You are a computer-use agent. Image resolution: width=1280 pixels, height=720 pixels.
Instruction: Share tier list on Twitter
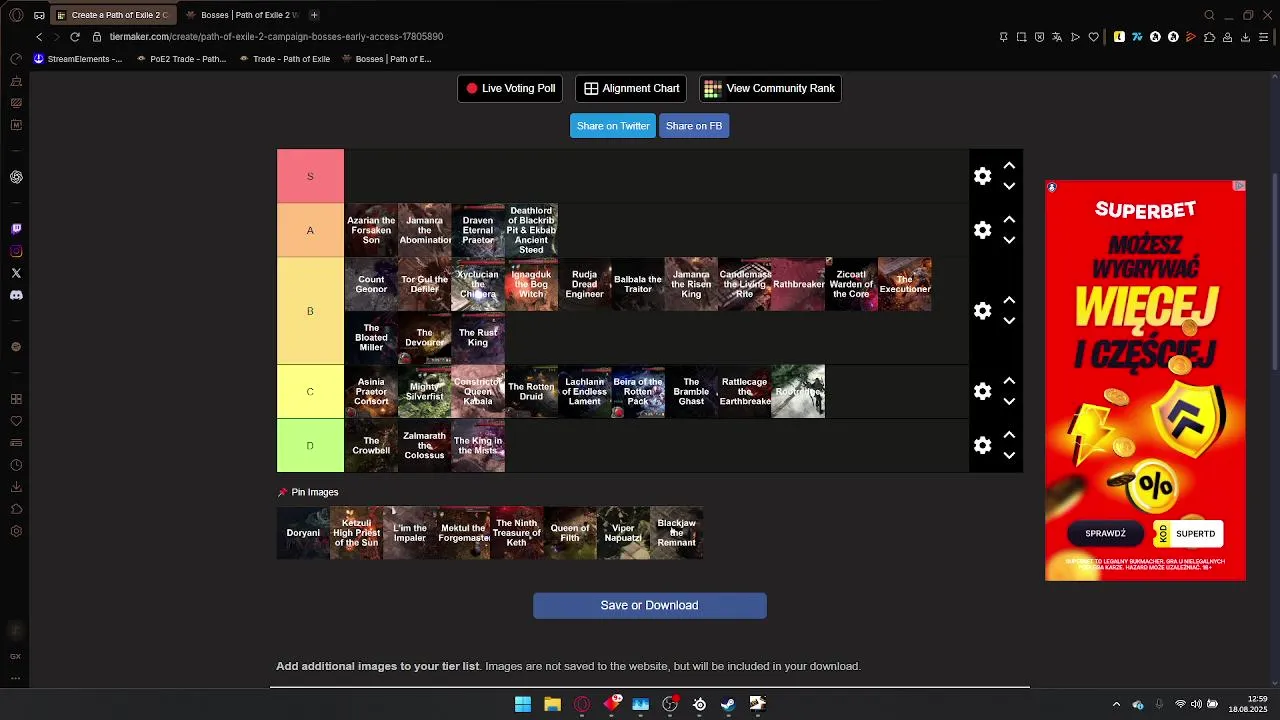point(613,126)
